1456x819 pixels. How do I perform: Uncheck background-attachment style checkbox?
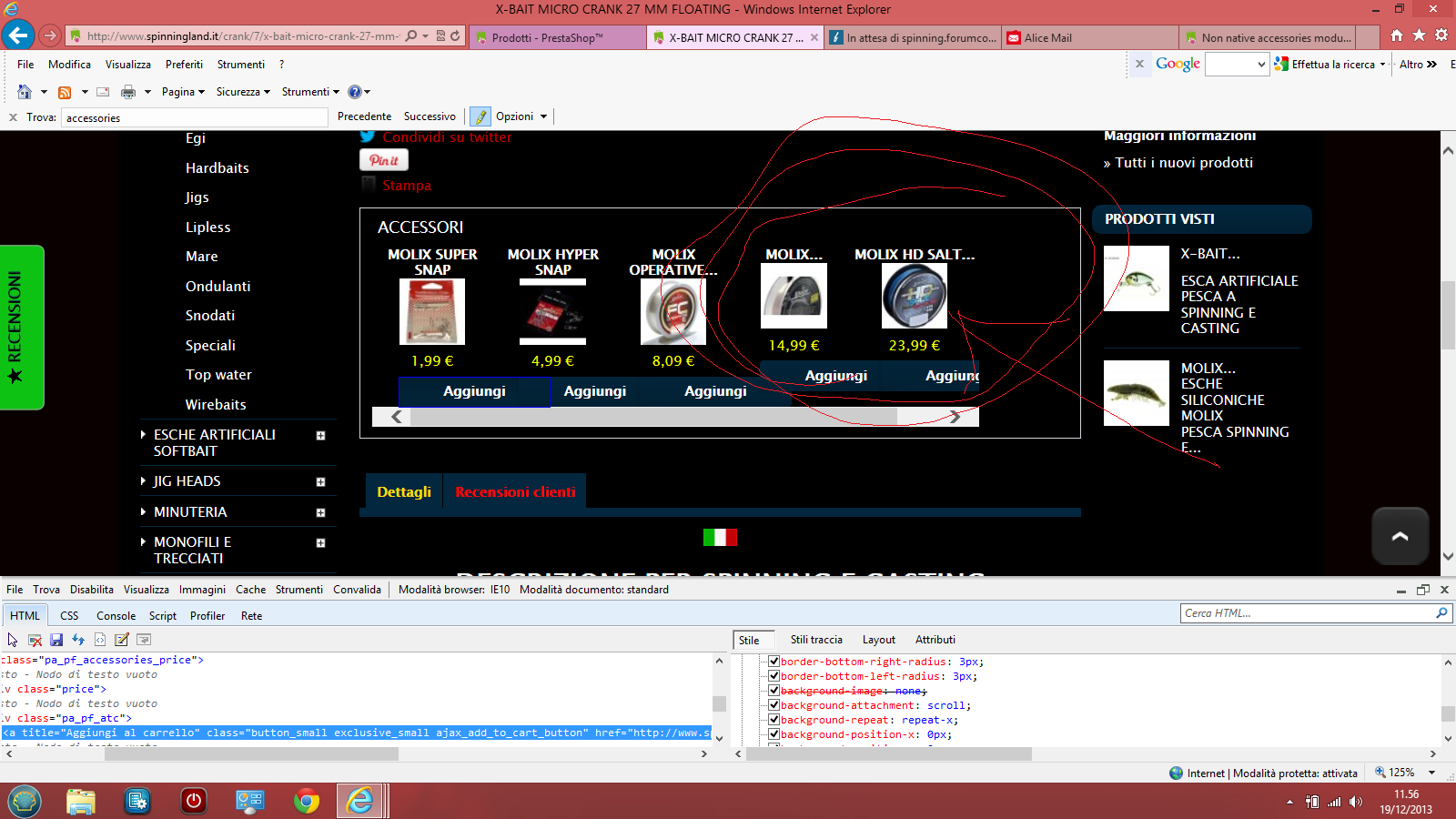[x=773, y=705]
